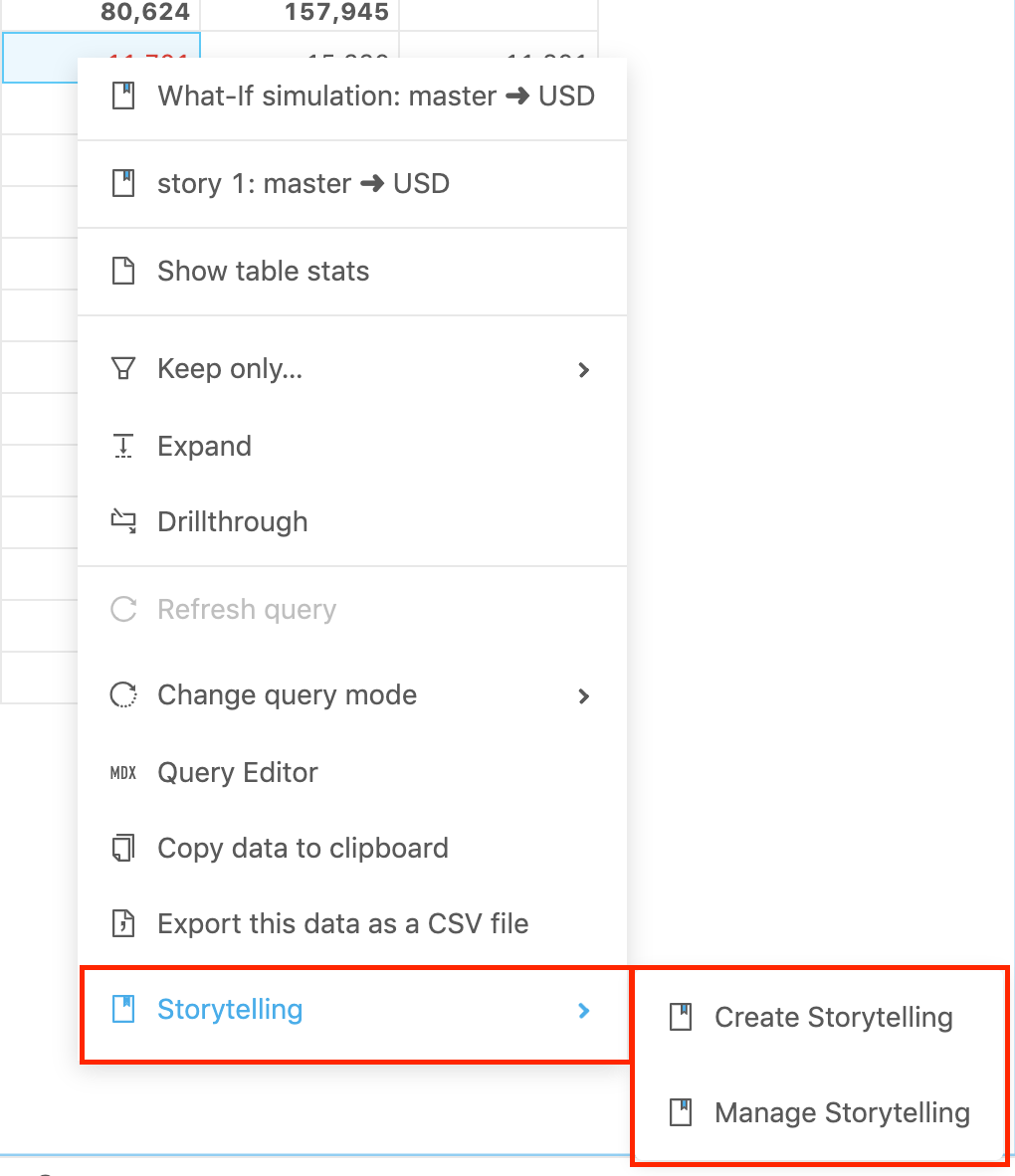Image resolution: width=1015 pixels, height=1176 pixels.
Task: Choose Create Storytelling from the submenu
Action: pos(833,1017)
